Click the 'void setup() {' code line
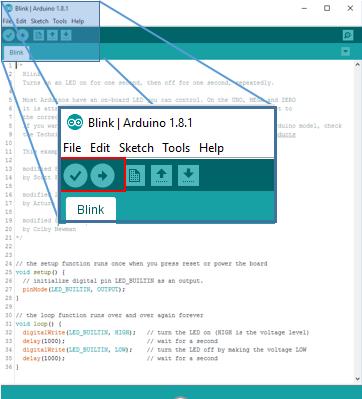 40,272
